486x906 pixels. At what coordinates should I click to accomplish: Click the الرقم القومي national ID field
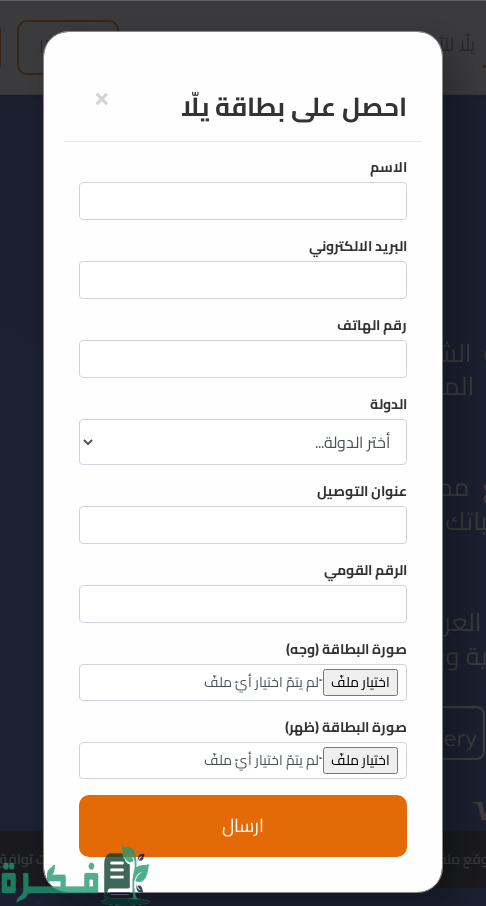(x=243, y=604)
